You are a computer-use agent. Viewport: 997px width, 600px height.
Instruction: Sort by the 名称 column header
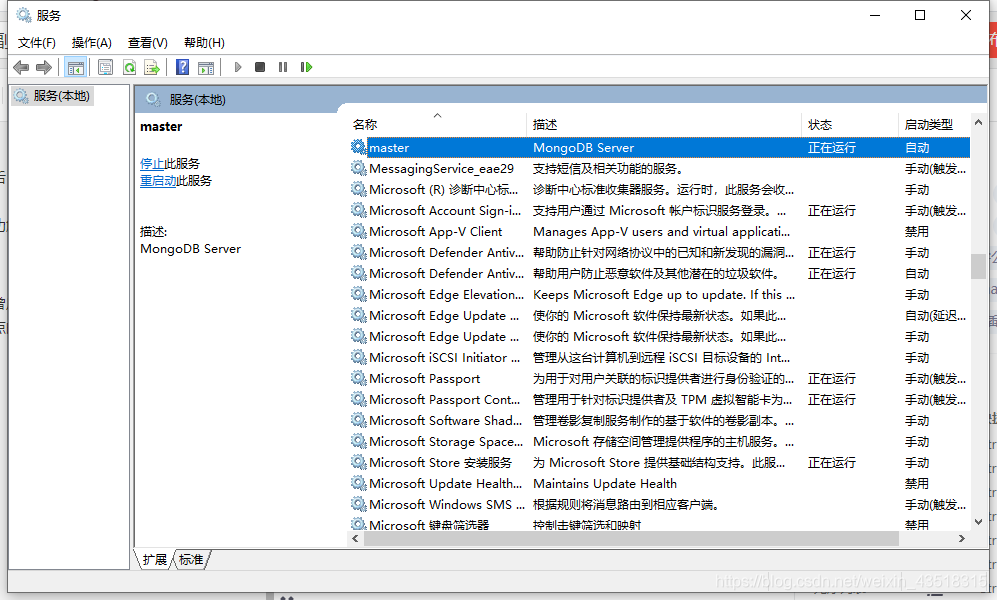(439, 125)
